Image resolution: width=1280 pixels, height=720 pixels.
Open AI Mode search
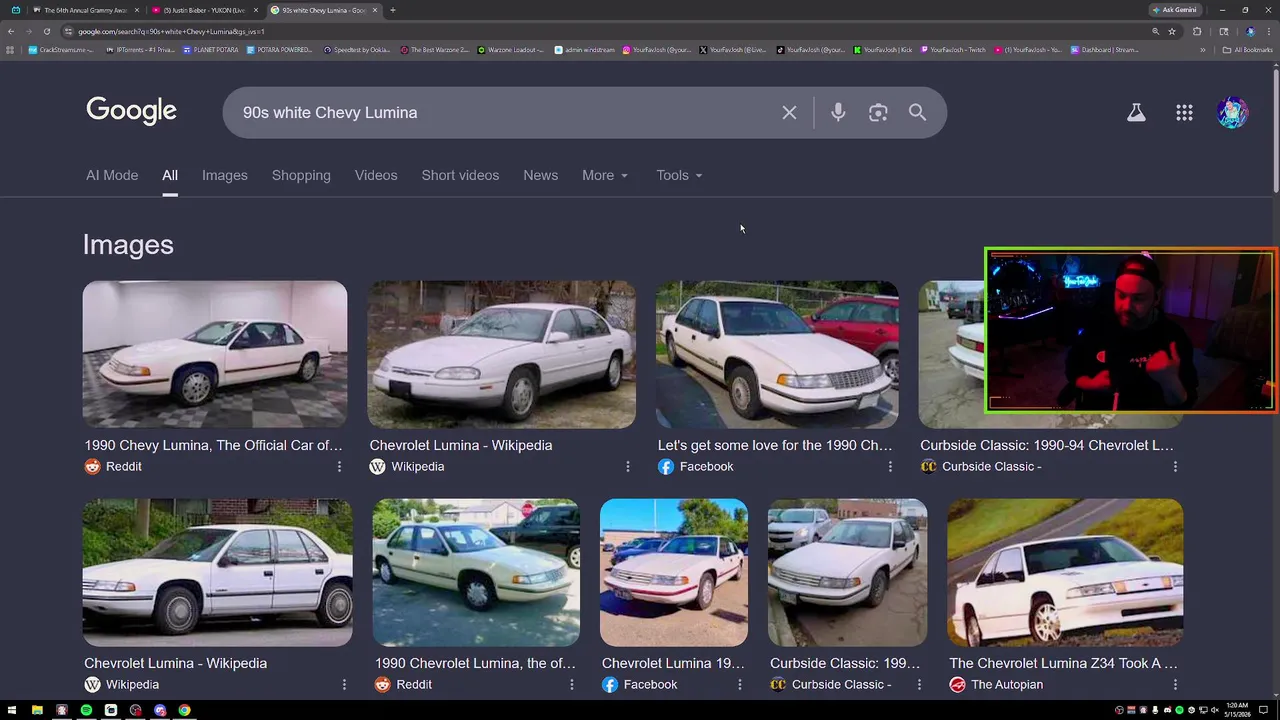(x=112, y=175)
